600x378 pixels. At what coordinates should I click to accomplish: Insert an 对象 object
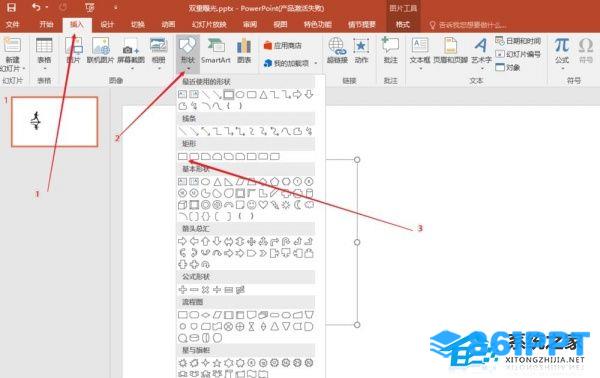pyautogui.click(x=508, y=67)
